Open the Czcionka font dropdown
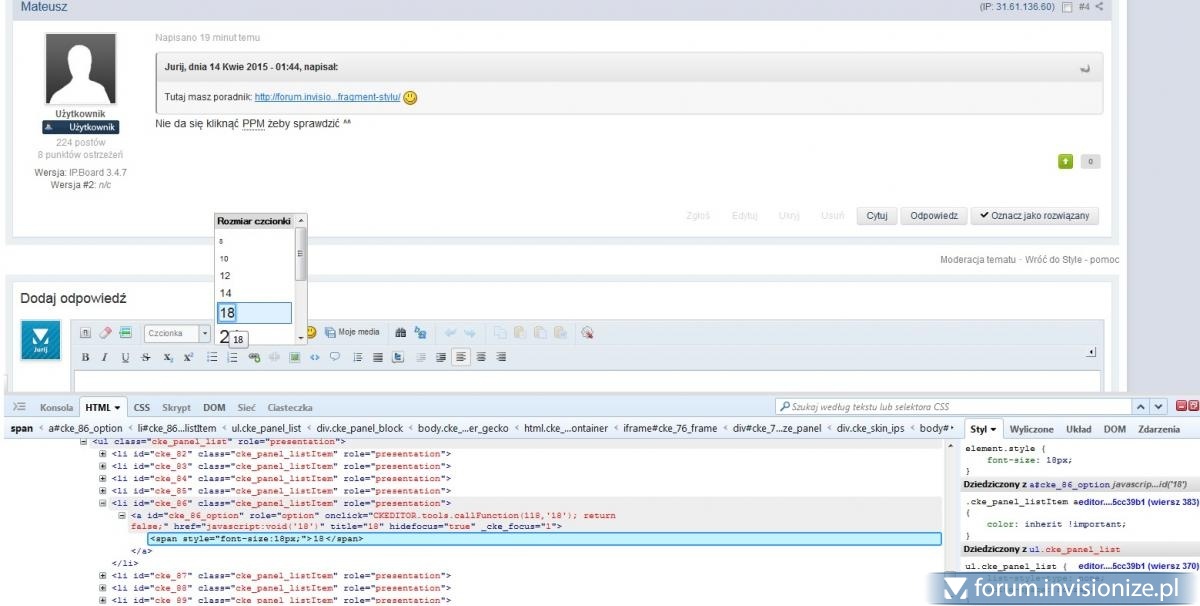1200x606 pixels. [177, 333]
